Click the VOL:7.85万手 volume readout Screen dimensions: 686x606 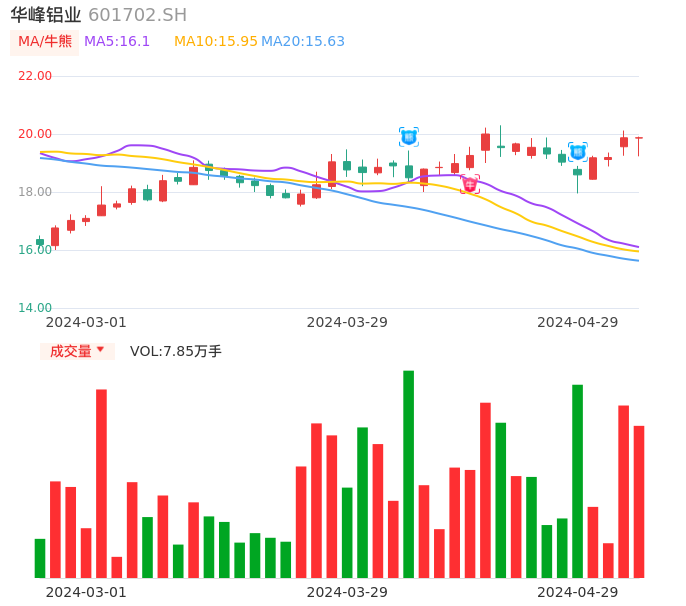(x=176, y=351)
